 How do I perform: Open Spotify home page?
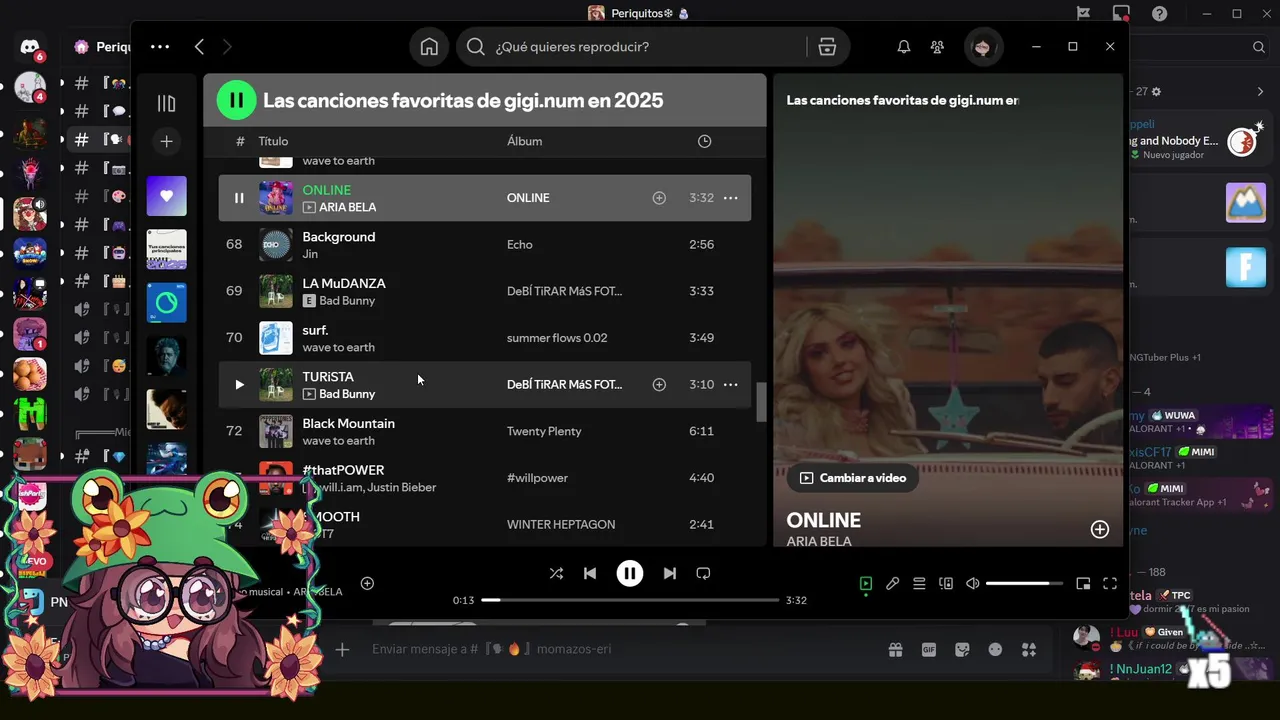429,47
